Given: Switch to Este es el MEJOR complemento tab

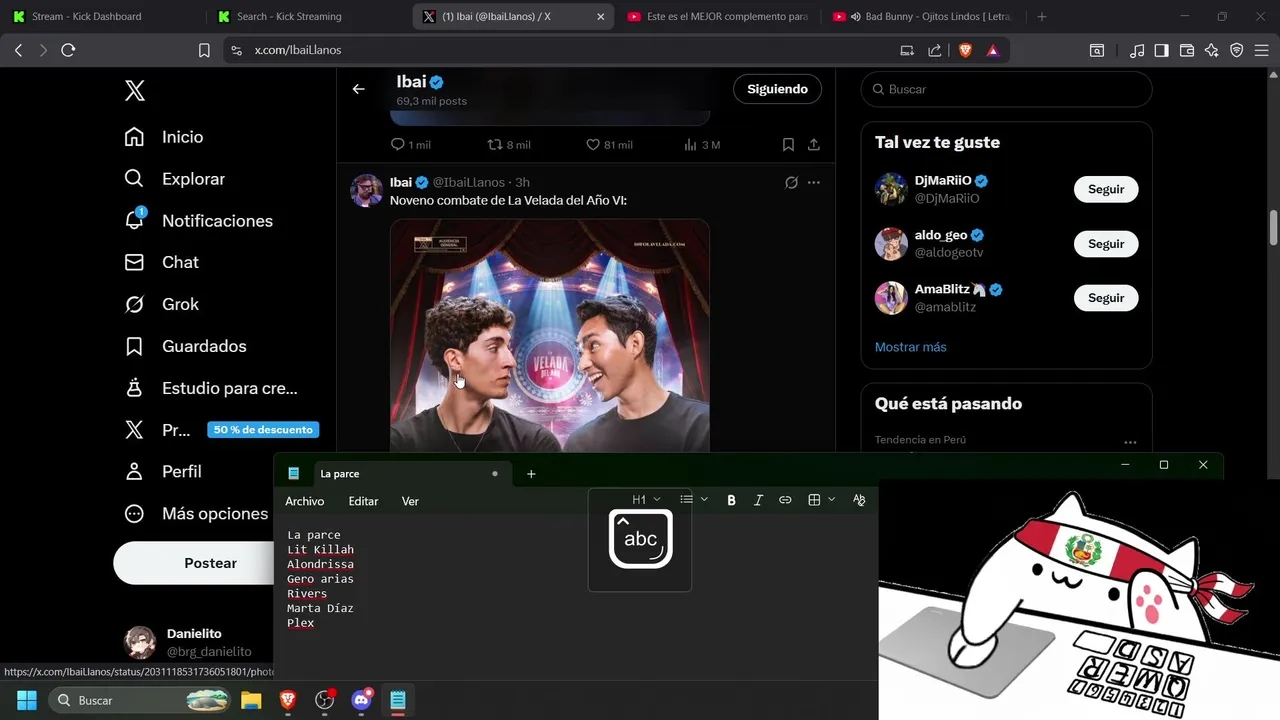Looking at the screenshot, I should [718, 16].
